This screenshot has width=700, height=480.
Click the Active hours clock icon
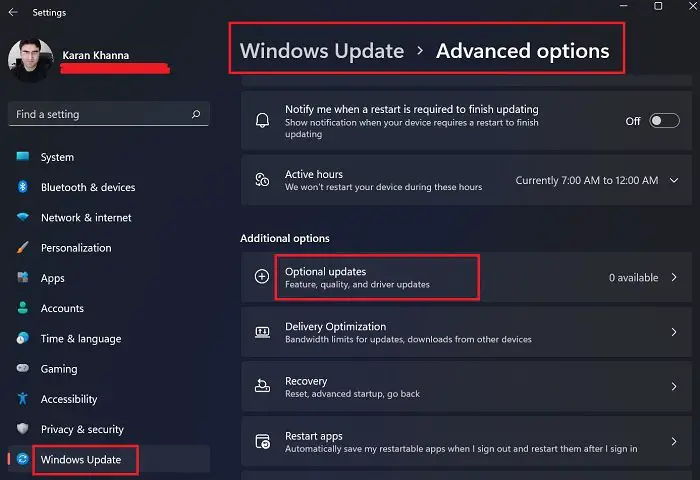coord(262,180)
